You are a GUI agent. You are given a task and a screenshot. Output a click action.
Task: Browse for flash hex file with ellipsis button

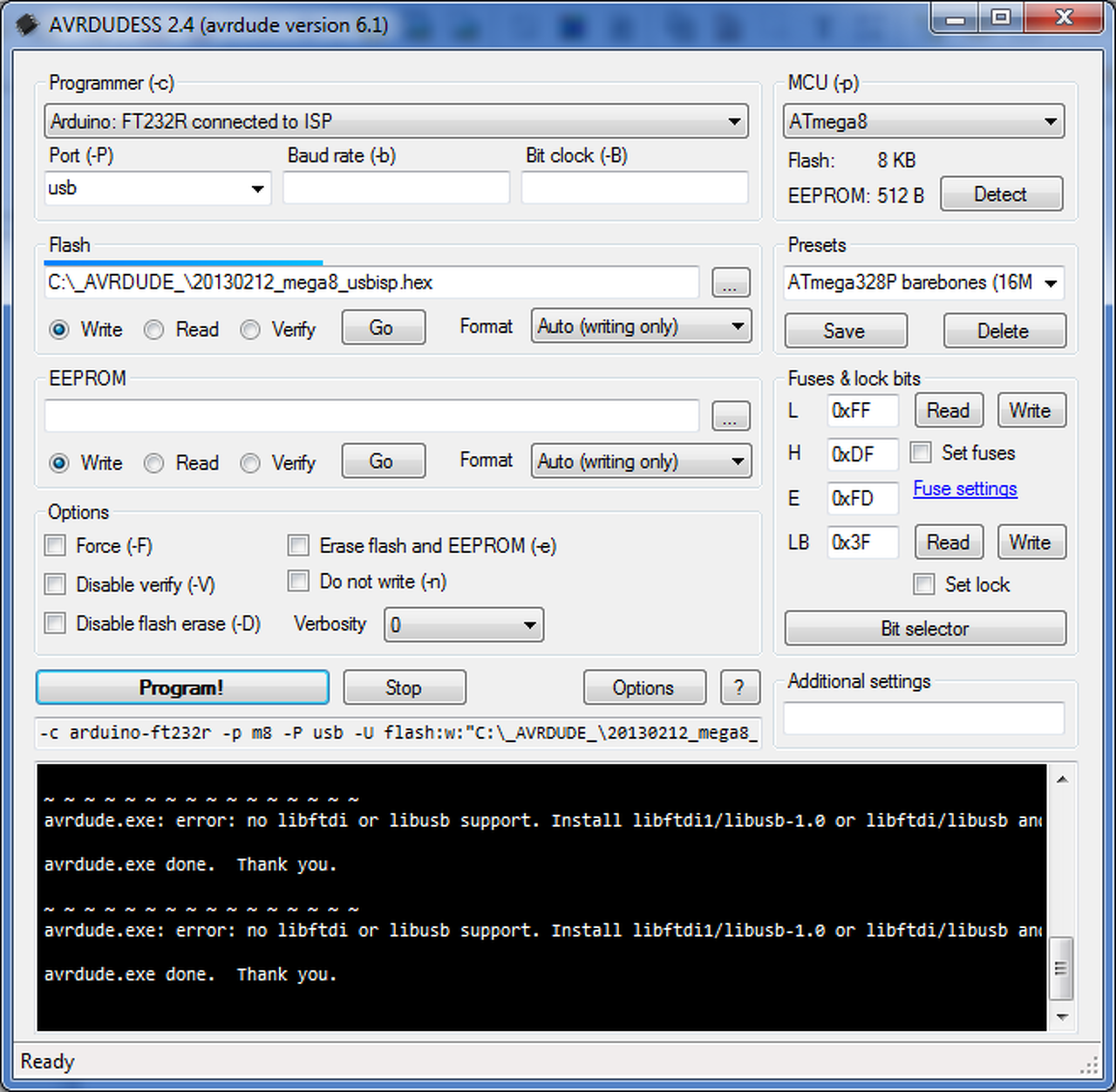click(731, 283)
